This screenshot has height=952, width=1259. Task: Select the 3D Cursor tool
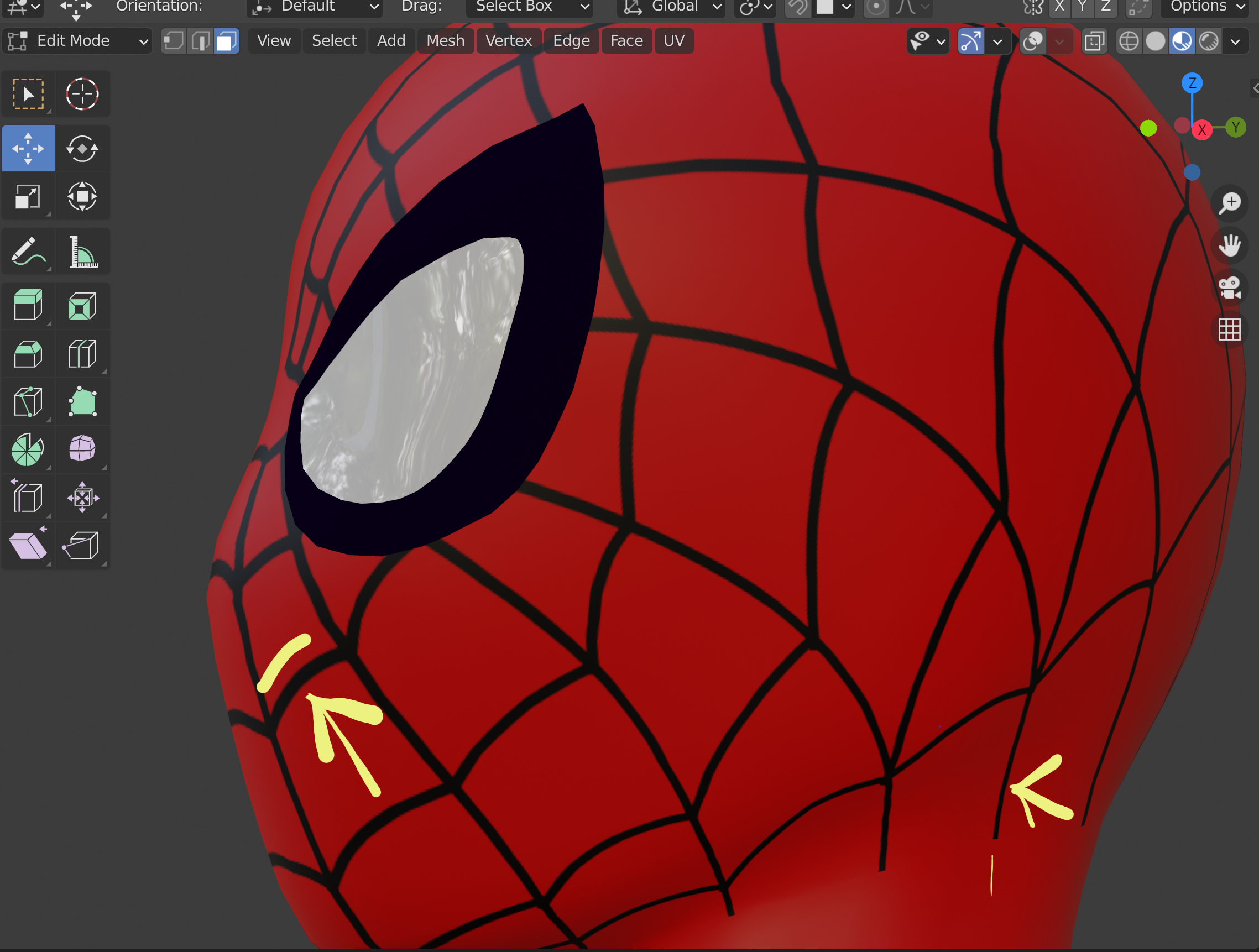82,94
